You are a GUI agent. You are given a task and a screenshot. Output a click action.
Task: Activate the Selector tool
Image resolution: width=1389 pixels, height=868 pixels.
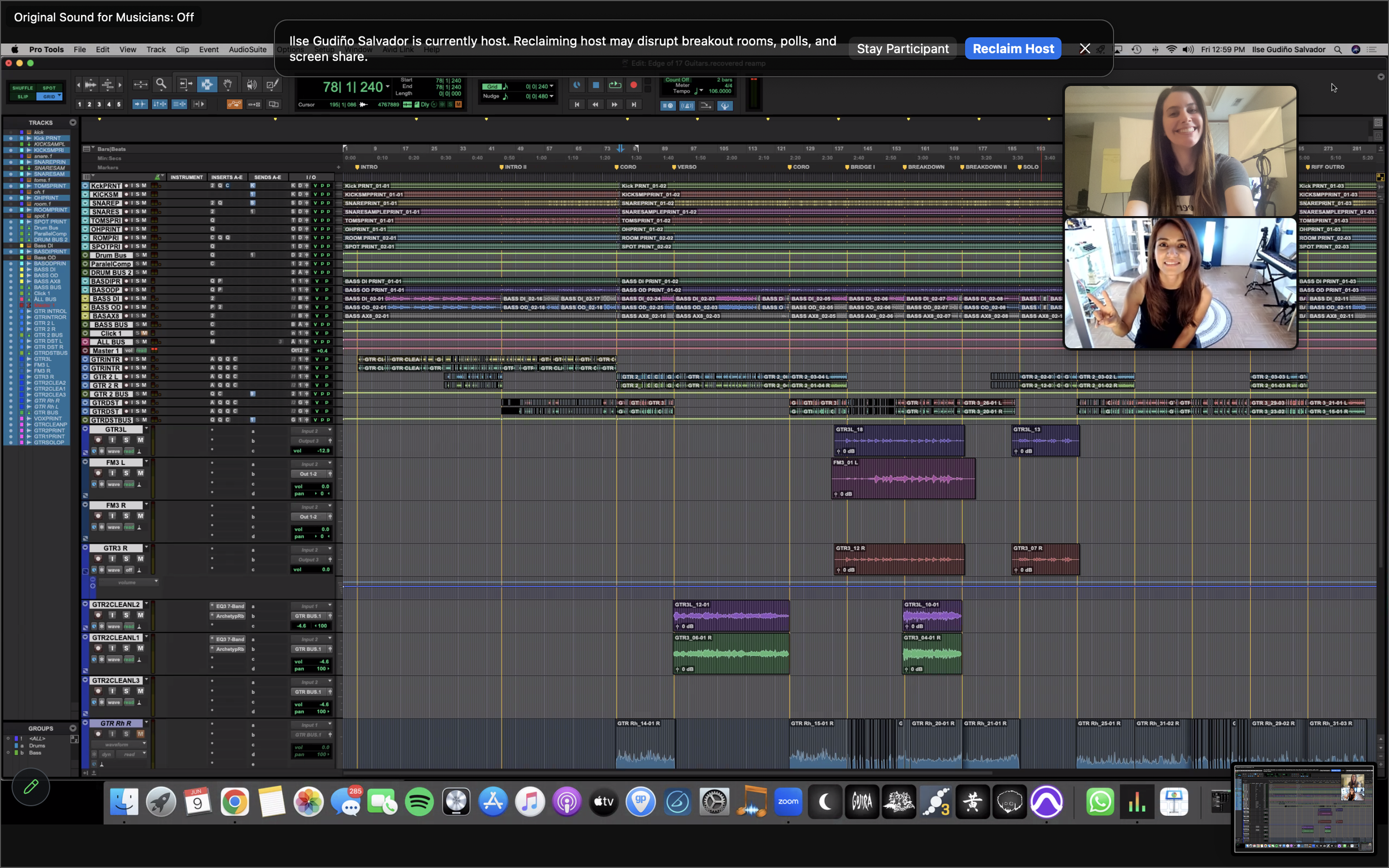coord(207,84)
